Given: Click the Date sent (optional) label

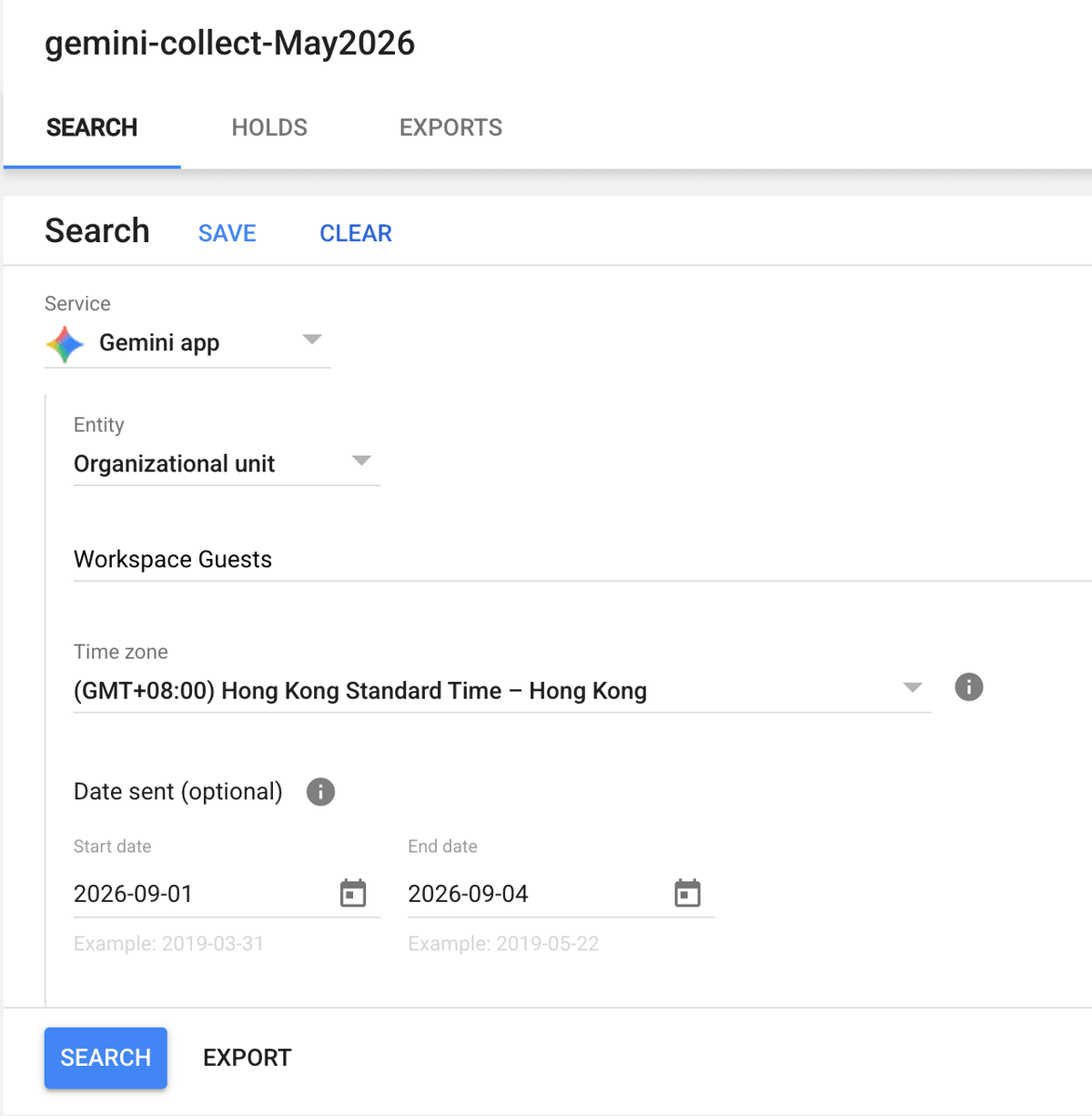Looking at the screenshot, I should click(178, 792).
